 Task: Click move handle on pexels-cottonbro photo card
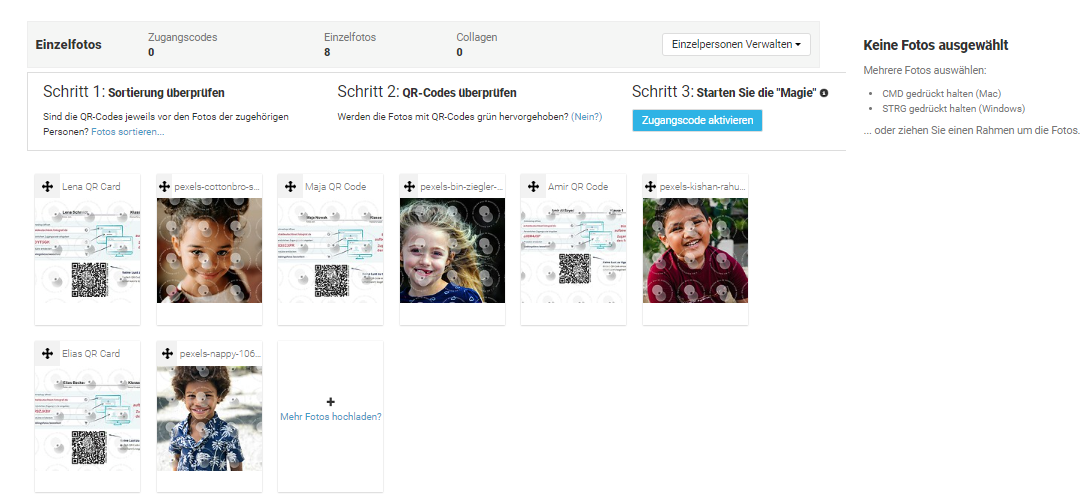165,186
